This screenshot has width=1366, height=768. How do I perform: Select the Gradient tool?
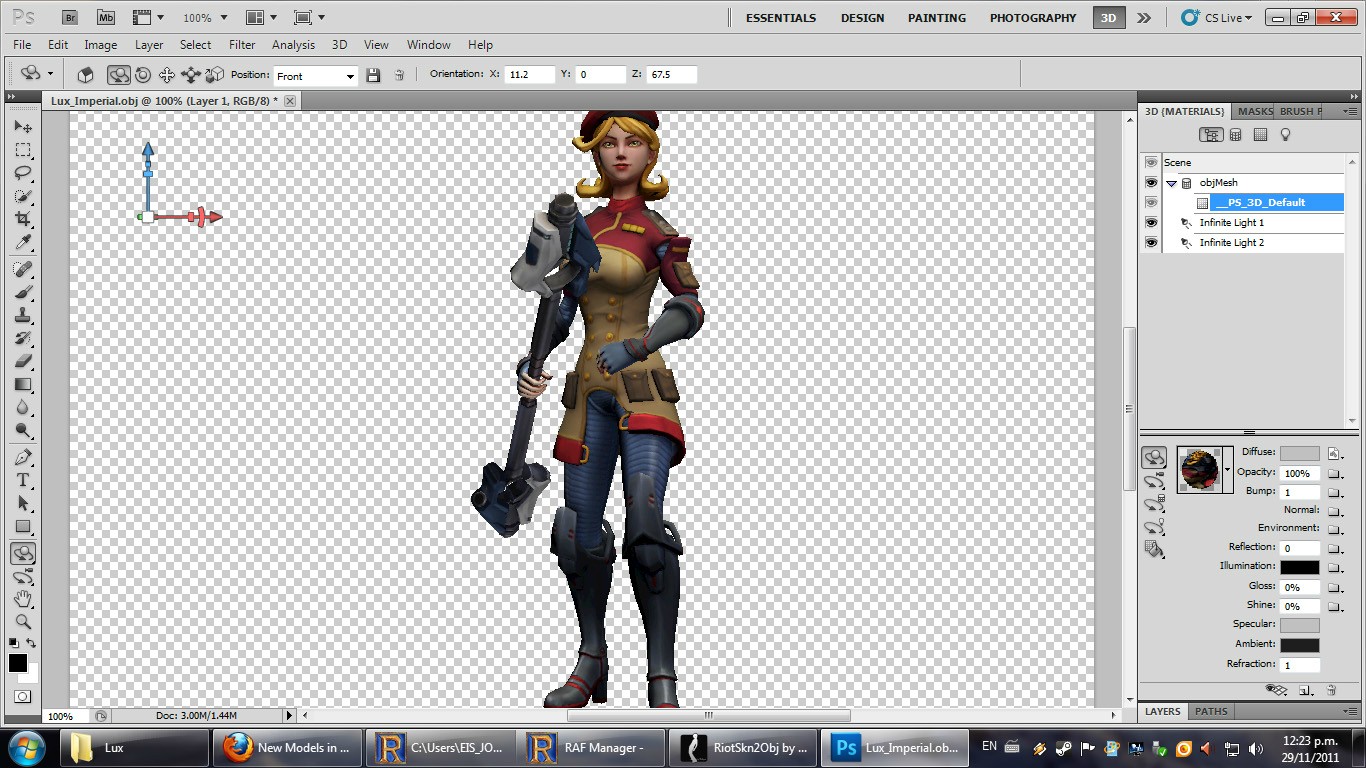point(23,384)
